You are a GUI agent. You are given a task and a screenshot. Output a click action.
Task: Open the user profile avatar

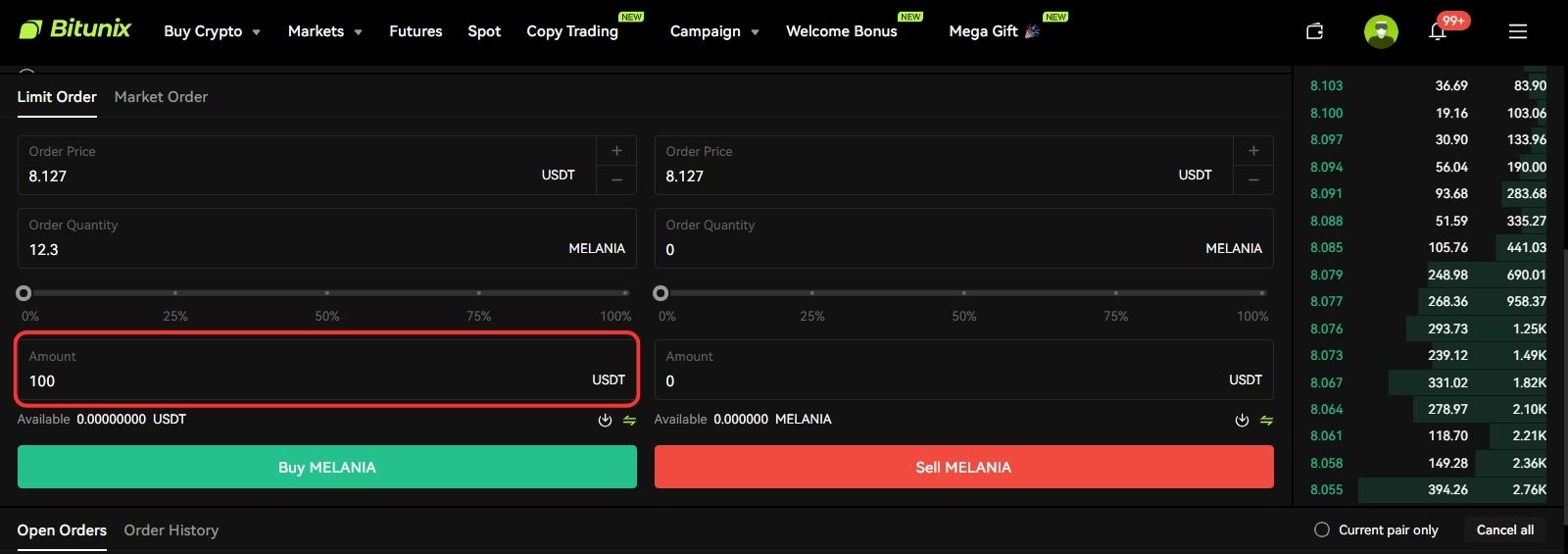tap(1381, 31)
